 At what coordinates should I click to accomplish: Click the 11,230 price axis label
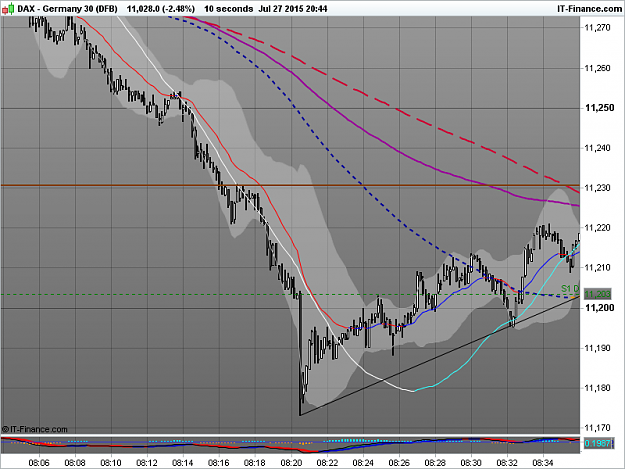click(x=597, y=188)
